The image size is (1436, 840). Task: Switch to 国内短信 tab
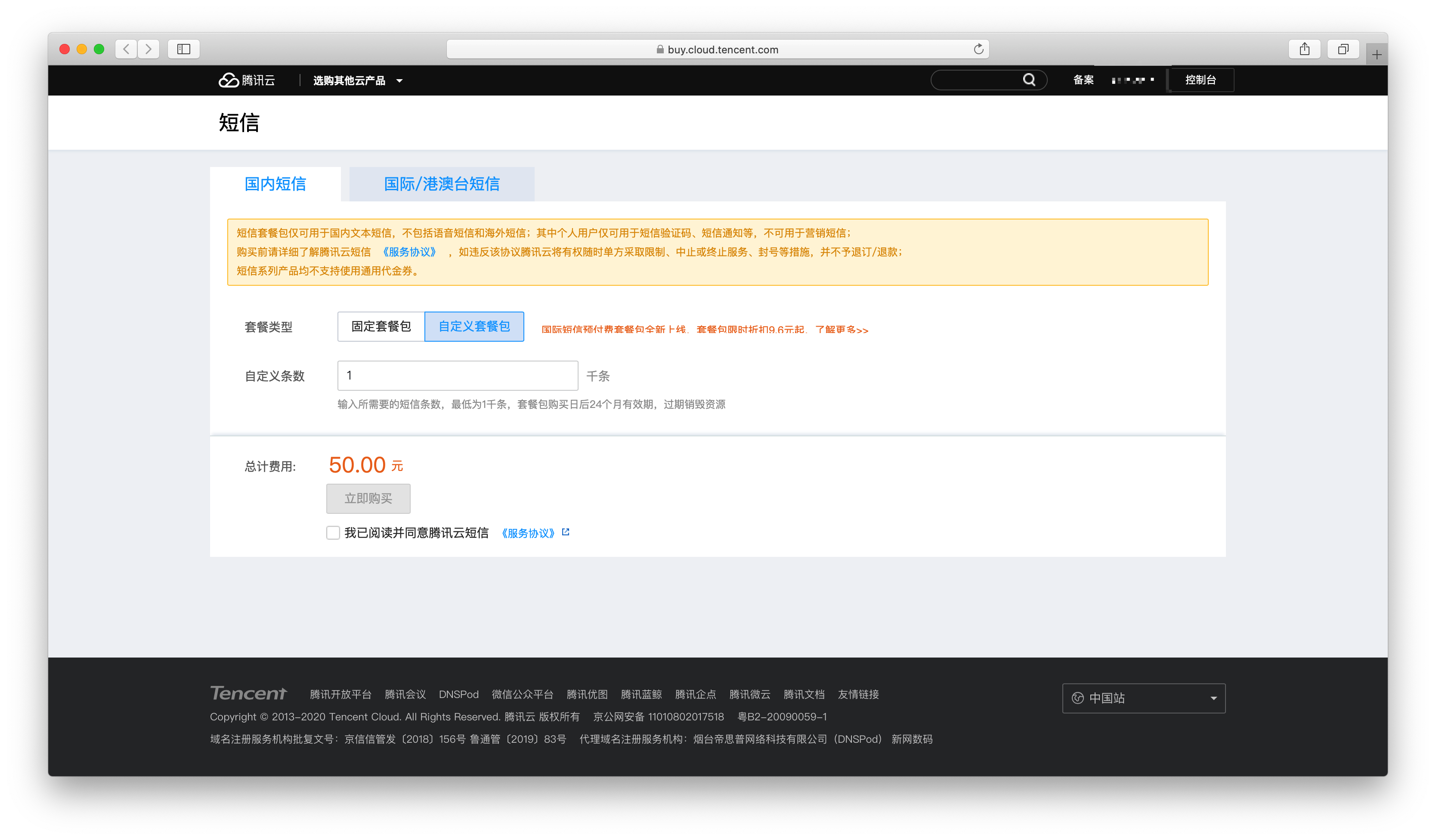pos(275,184)
